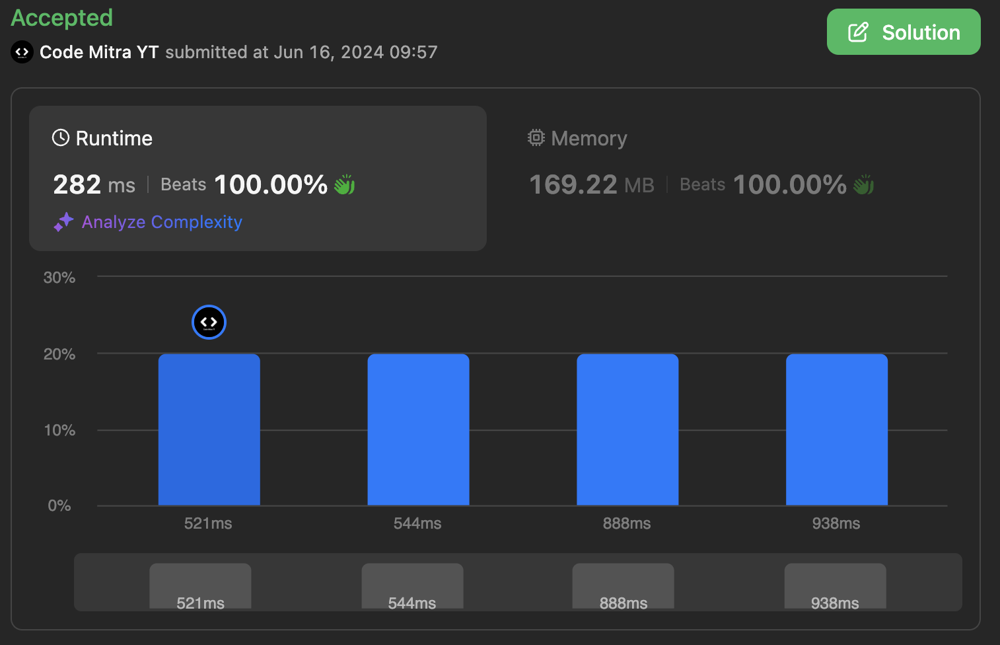Click the pencil icon inside the Solution button
The height and width of the screenshot is (645, 1000).
[858, 31]
